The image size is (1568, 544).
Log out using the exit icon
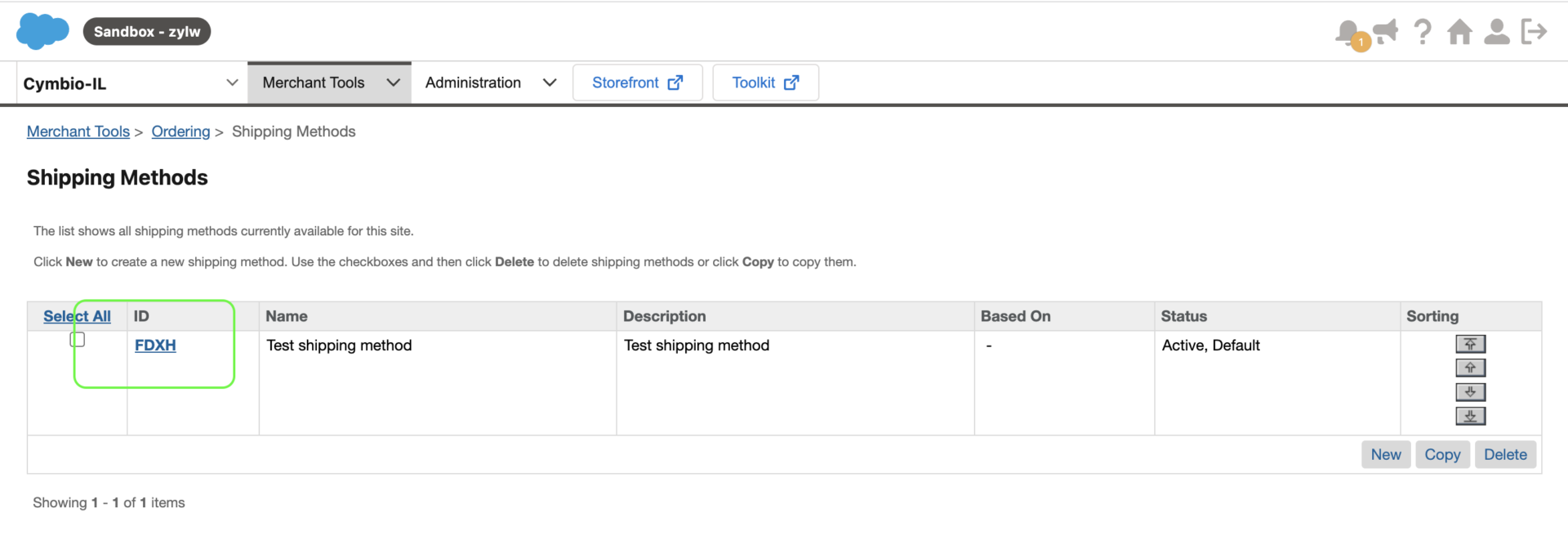click(1534, 31)
